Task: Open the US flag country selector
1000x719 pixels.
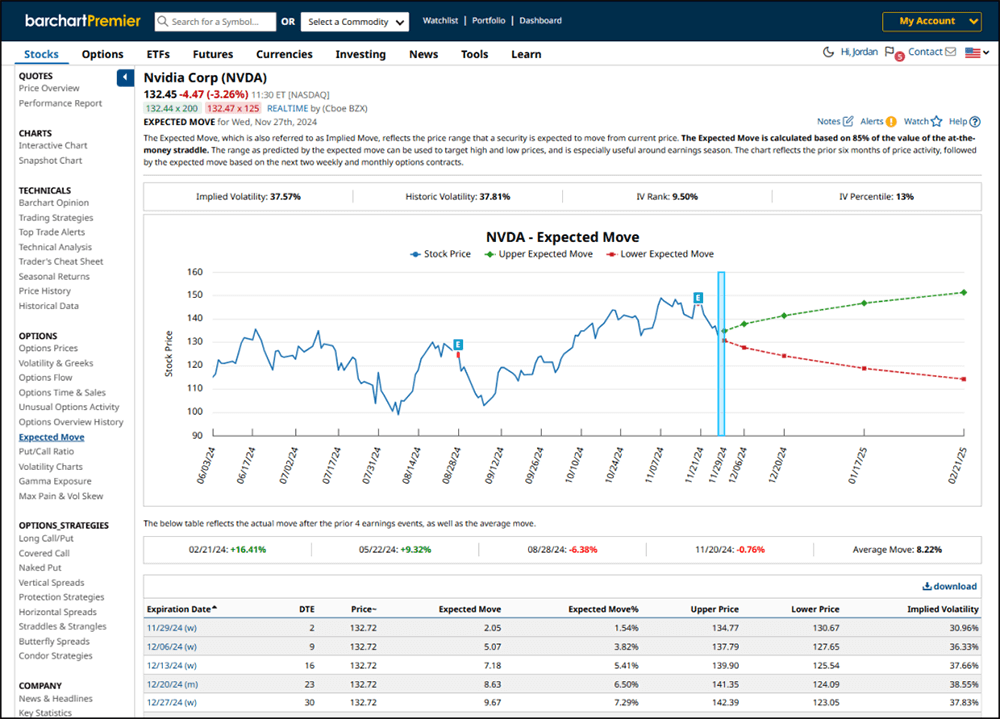Action: pos(977,52)
